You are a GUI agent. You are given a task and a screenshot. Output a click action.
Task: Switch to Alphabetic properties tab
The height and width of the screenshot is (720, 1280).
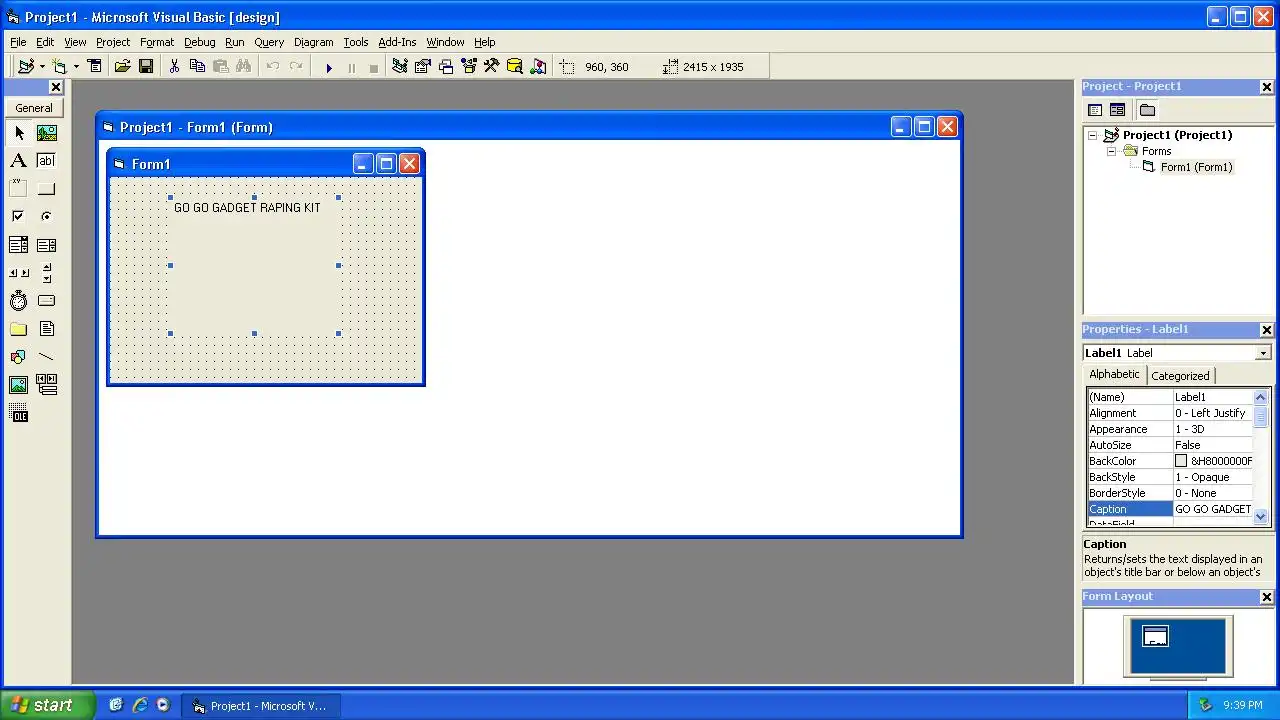1114,374
